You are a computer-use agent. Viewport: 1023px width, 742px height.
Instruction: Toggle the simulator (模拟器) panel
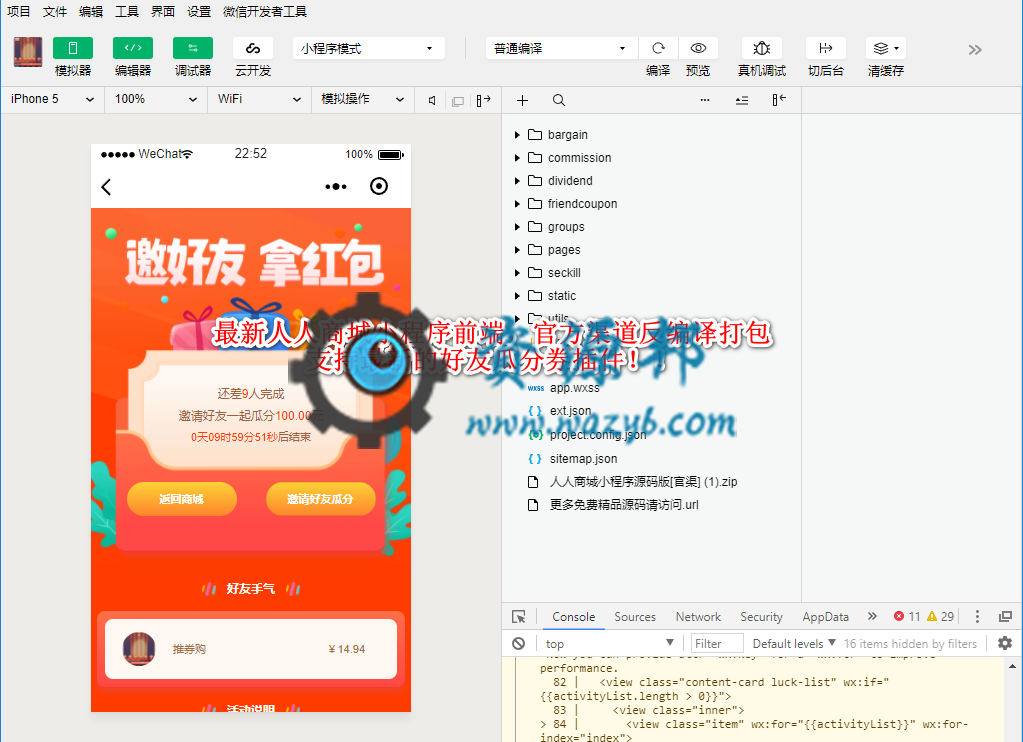tap(72, 48)
